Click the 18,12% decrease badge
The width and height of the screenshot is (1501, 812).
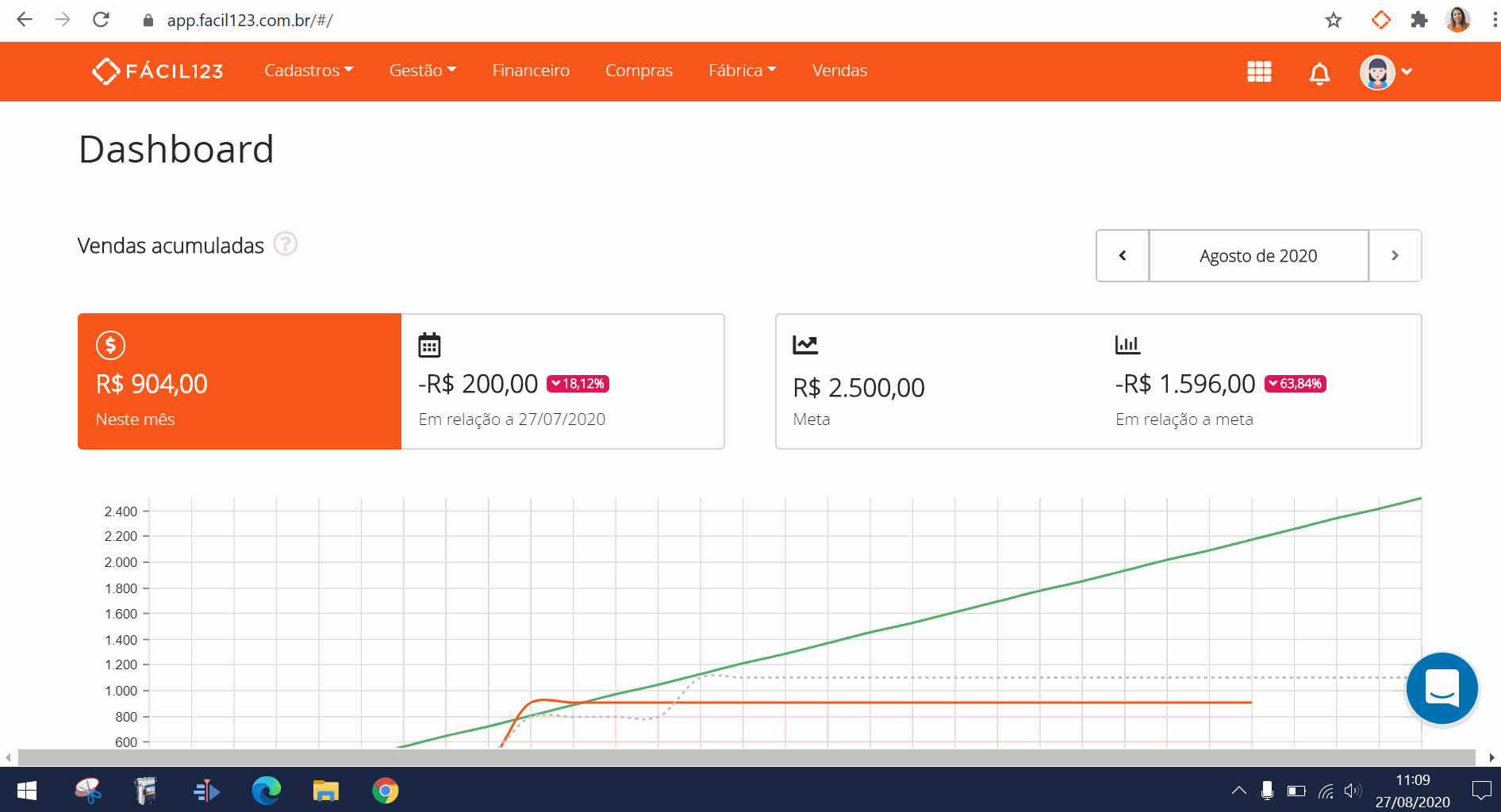pyautogui.click(x=578, y=384)
